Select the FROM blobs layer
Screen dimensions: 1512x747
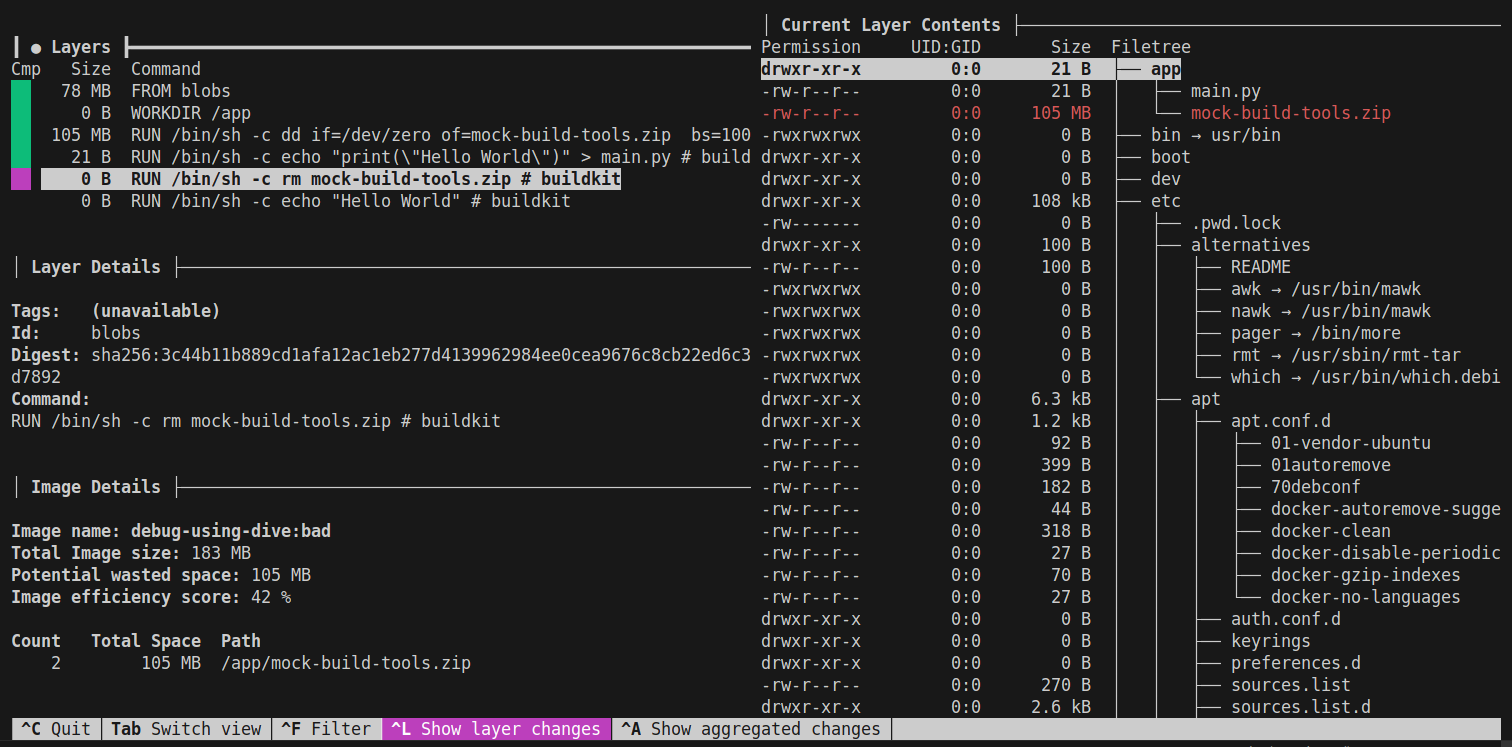coord(180,91)
